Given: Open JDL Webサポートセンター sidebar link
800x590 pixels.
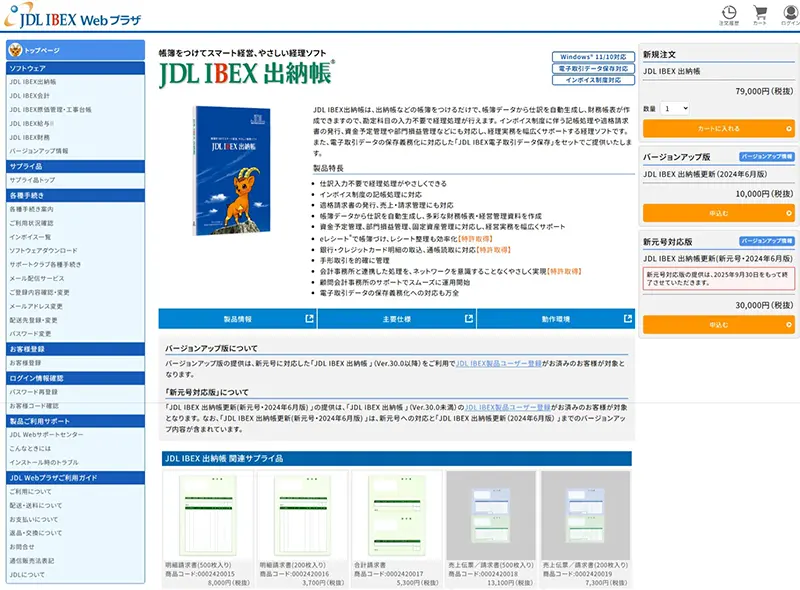Looking at the screenshot, I should pyautogui.click(x=46, y=435).
